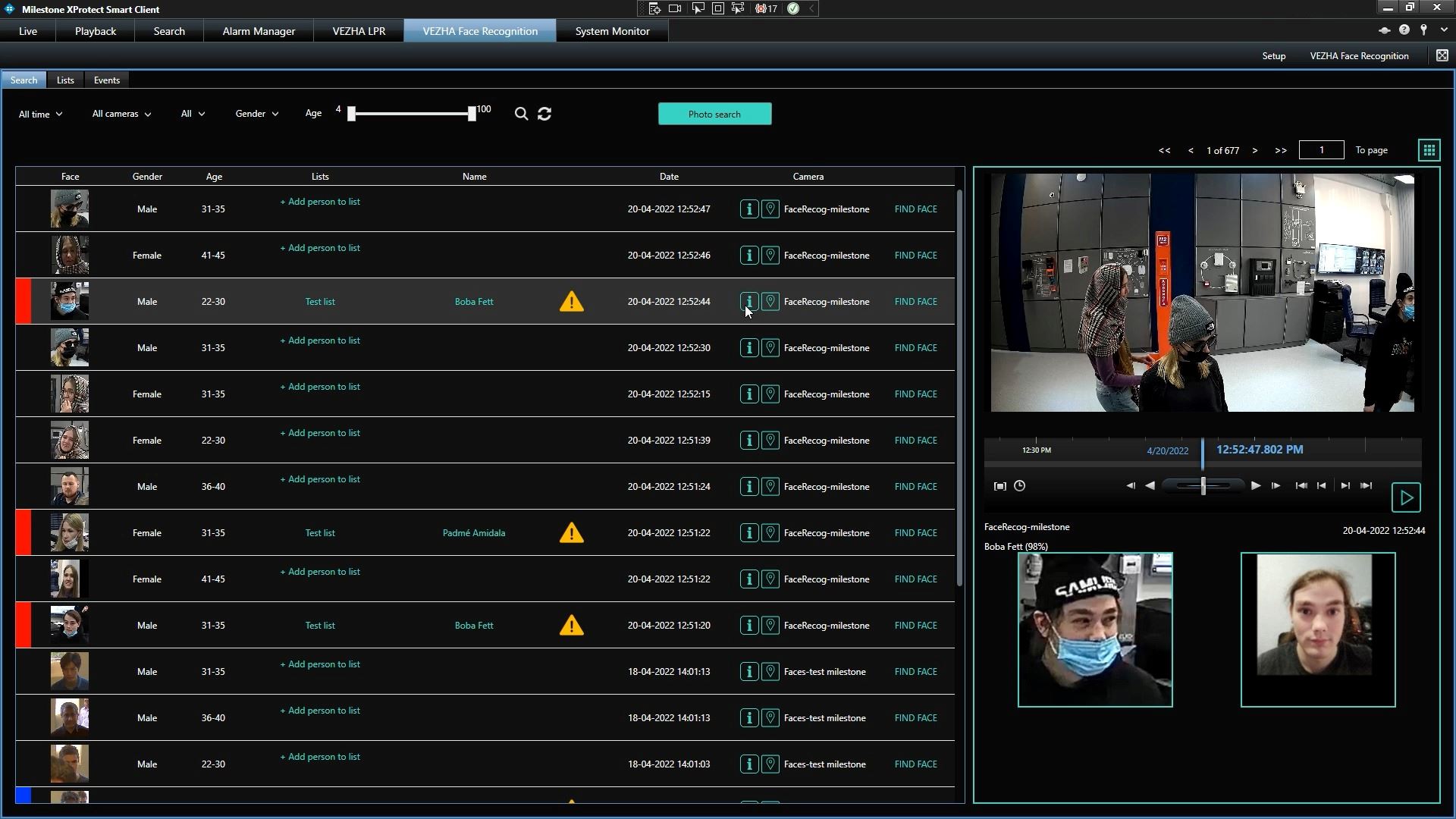The height and width of the screenshot is (819, 1456).
Task: Open the System Monitor tab
Action: (612, 31)
